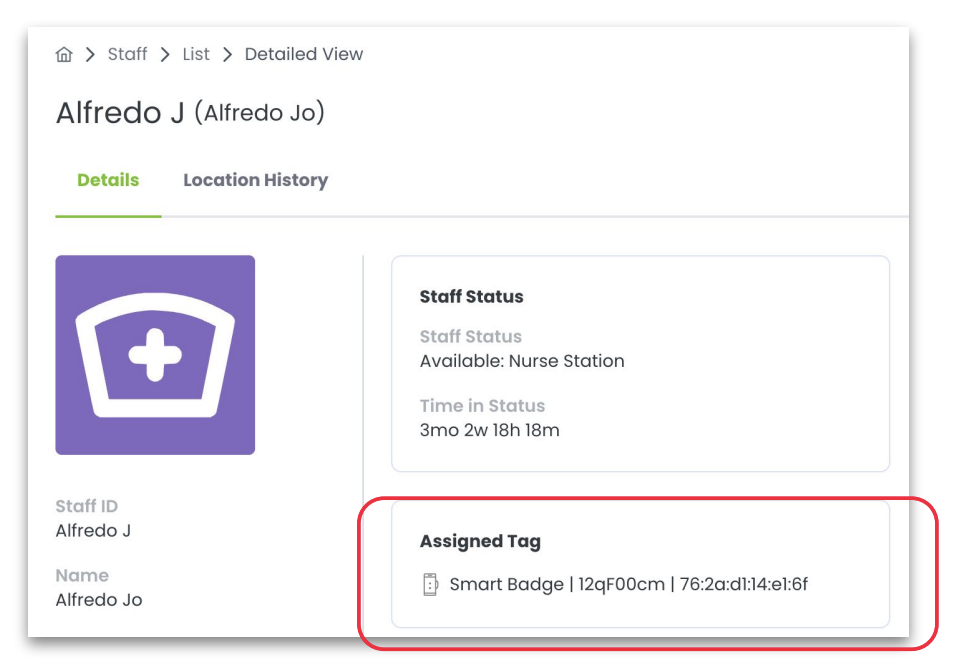Click the Time in Status value
956x666 pixels.
pyautogui.click(x=489, y=431)
